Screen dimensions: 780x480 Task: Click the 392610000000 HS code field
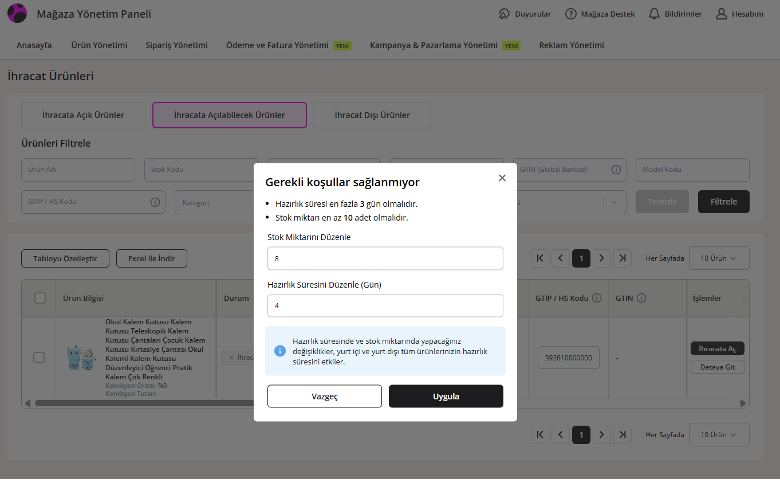[569, 358]
